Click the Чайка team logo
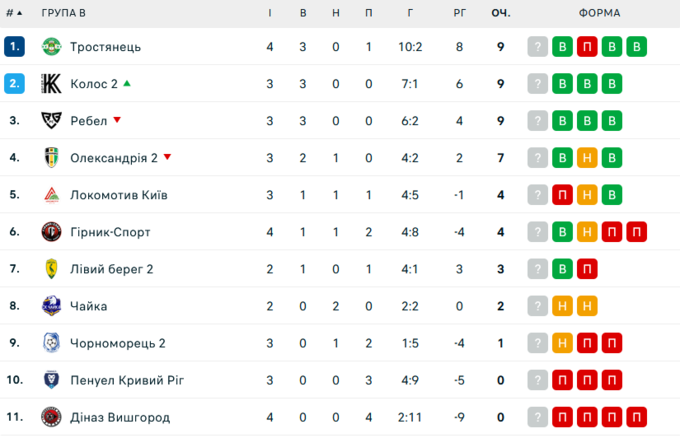 pyautogui.click(x=51, y=306)
